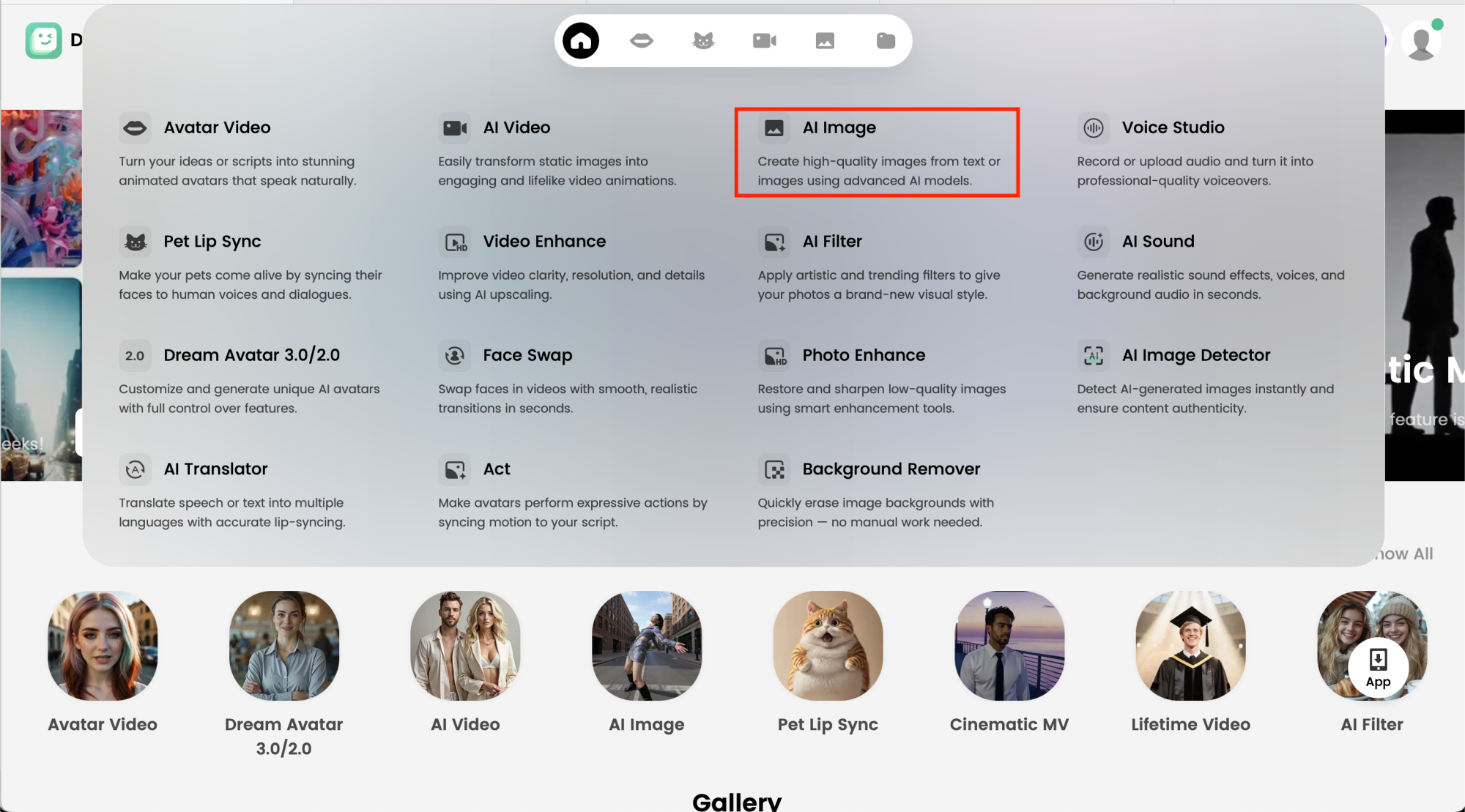Select Face Swap in the menu
Screen dimensions: 1465x812
pyautogui.click(x=527, y=355)
